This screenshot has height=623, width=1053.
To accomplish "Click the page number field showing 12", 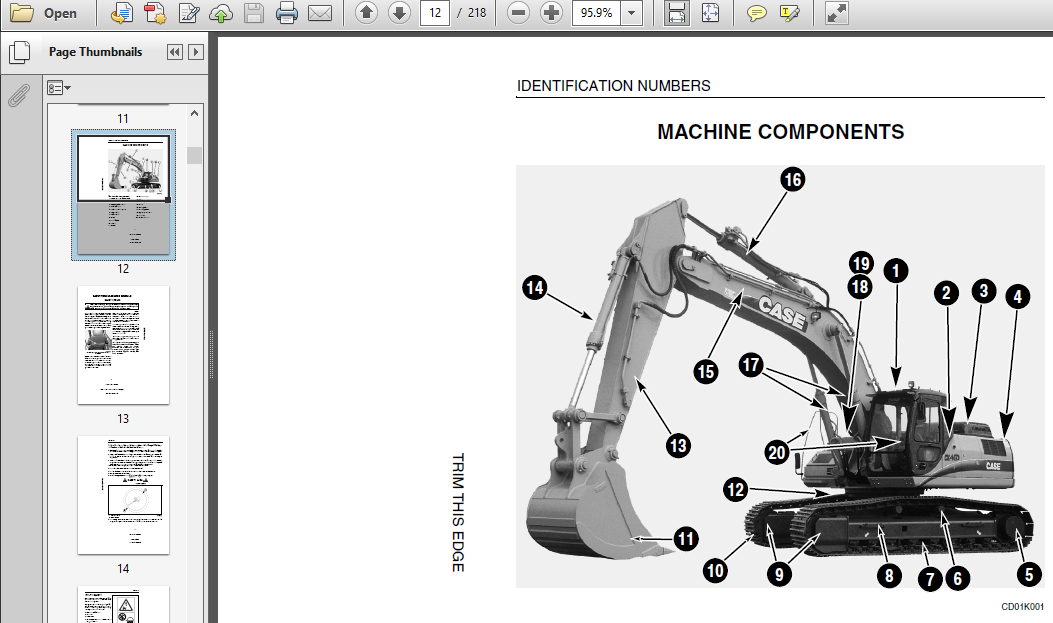I will pos(434,13).
